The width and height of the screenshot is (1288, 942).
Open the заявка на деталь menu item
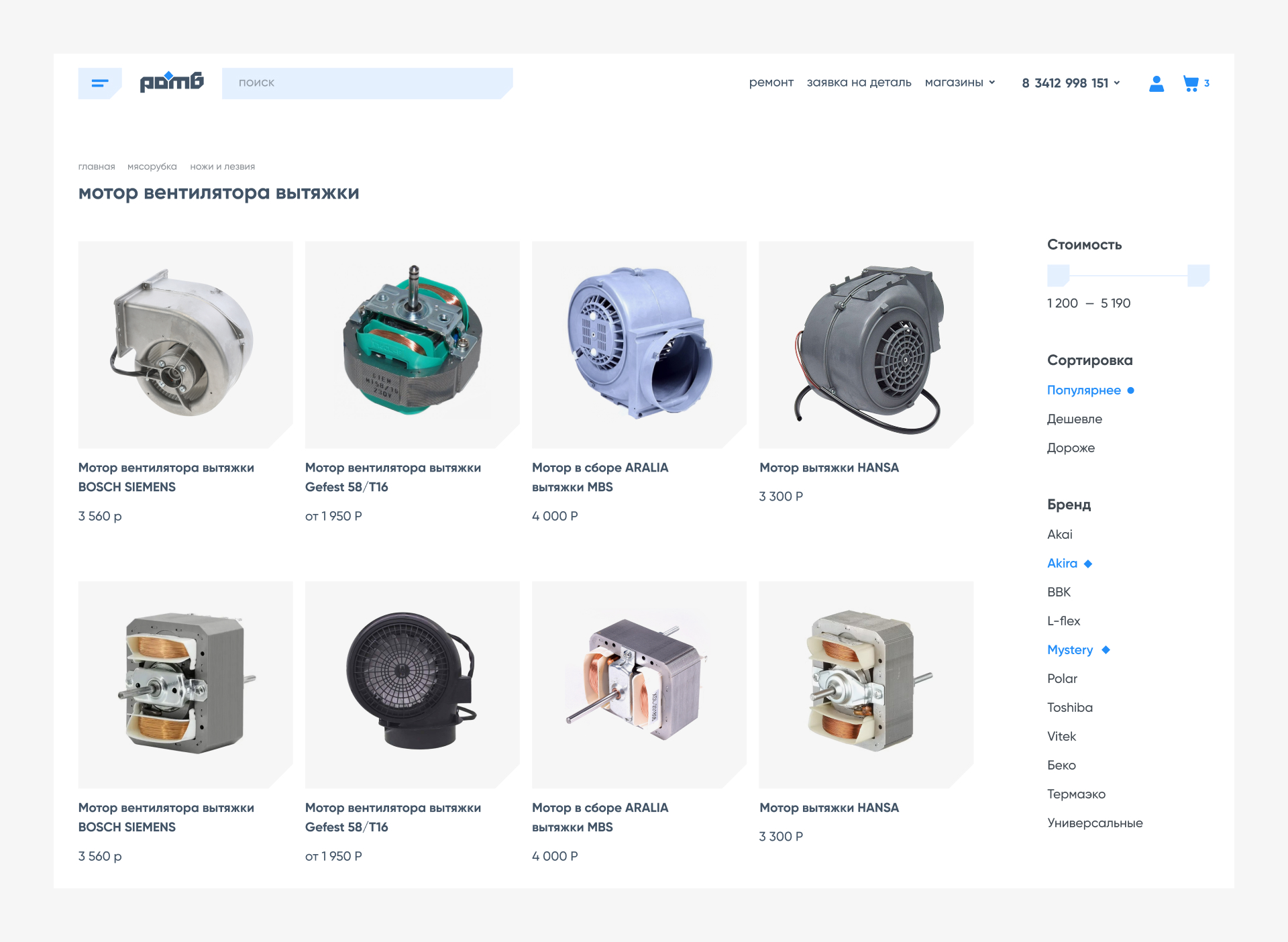pos(859,83)
